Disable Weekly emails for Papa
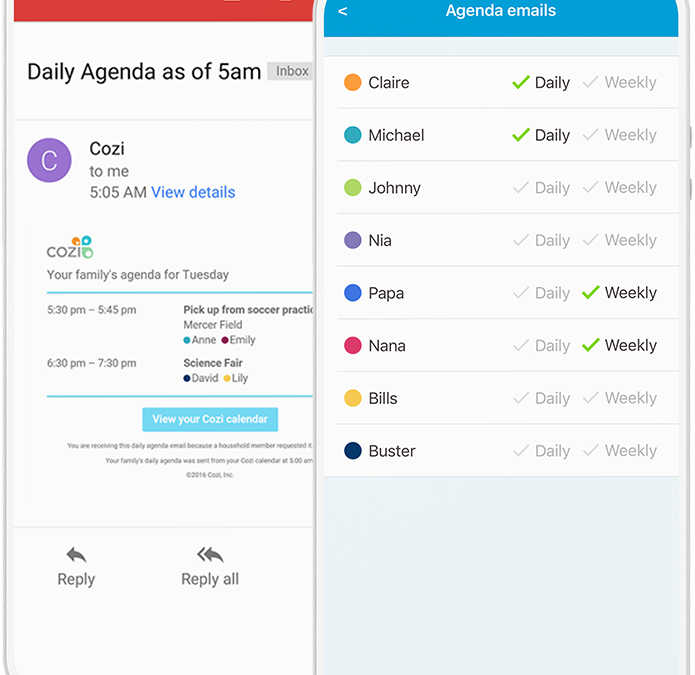695x675 pixels. (620, 293)
